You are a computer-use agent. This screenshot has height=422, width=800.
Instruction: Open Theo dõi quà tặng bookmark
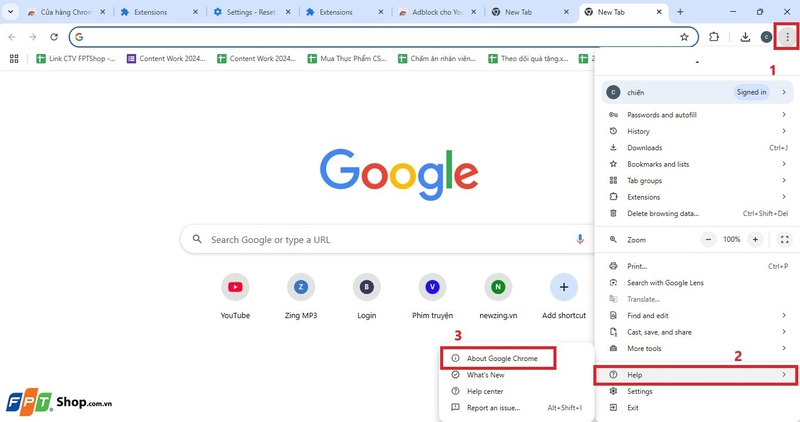[528, 59]
